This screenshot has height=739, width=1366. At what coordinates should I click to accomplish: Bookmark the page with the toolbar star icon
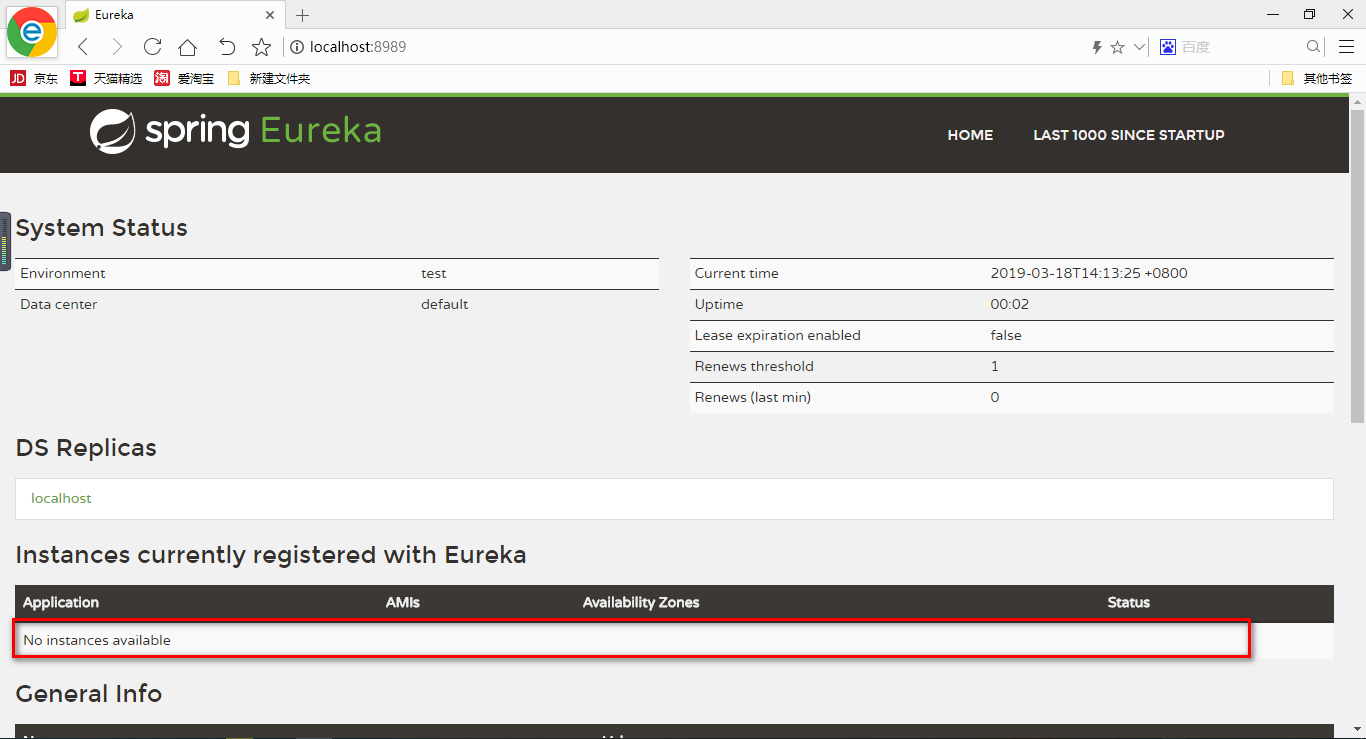(261, 47)
